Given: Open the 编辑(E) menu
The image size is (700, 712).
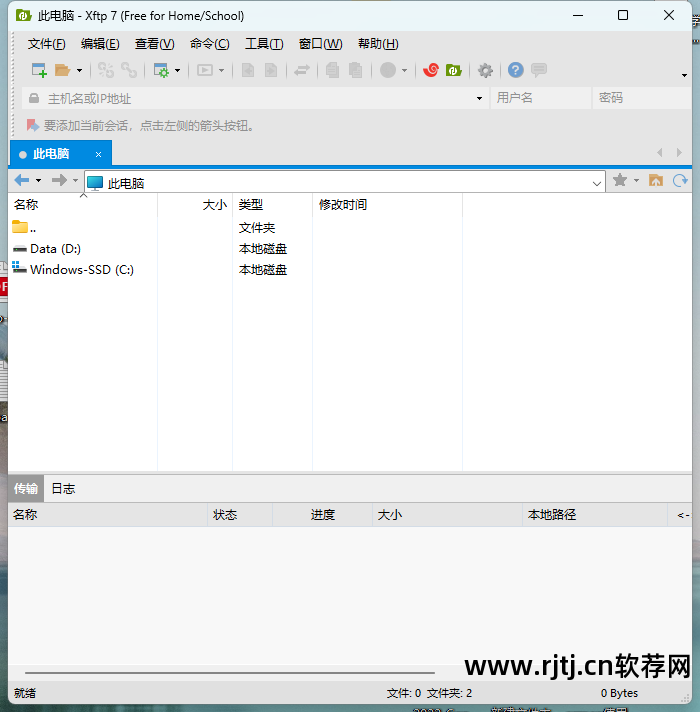Looking at the screenshot, I should coord(100,44).
